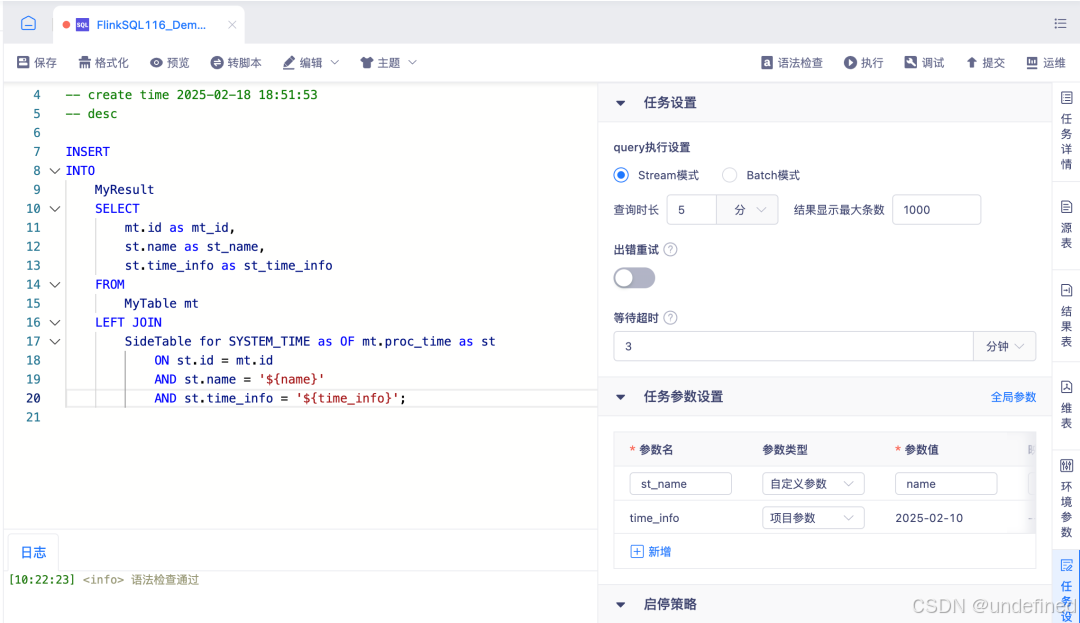This screenshot has width=1080, height=623.
Task: Open the 项目参数 type dropdown
Action: point(813,518)
